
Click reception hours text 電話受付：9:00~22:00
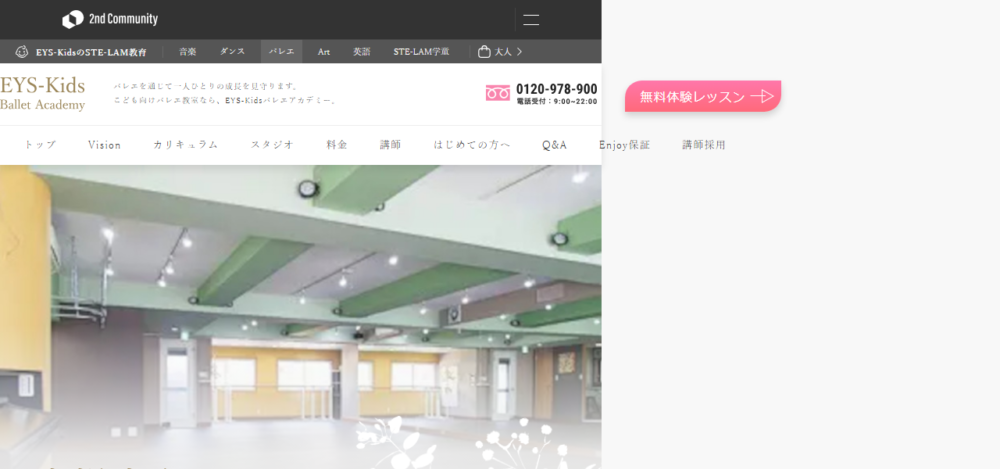[x=557, y=101]
